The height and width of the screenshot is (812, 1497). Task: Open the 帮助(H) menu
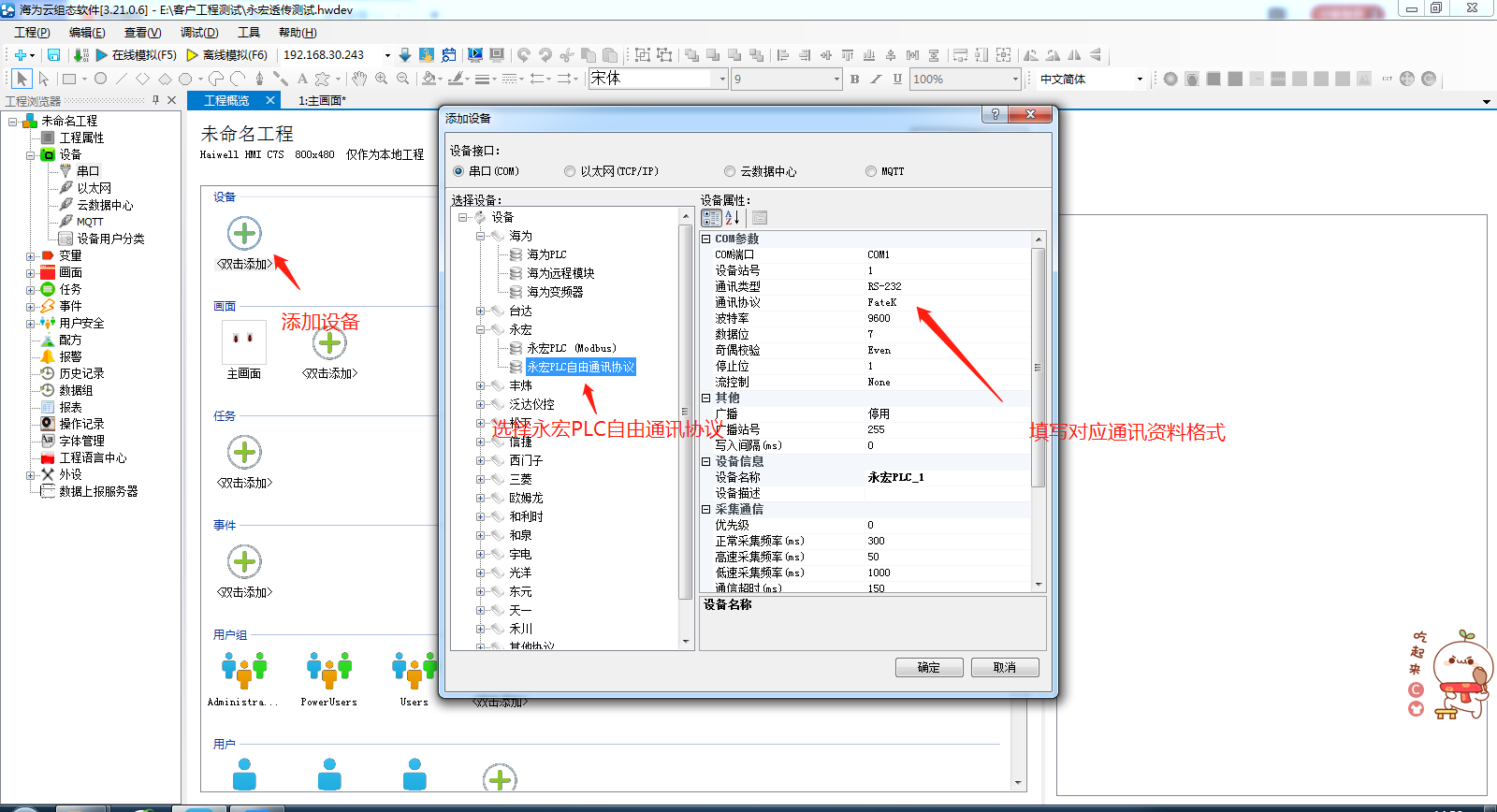[x=298, y=32]
